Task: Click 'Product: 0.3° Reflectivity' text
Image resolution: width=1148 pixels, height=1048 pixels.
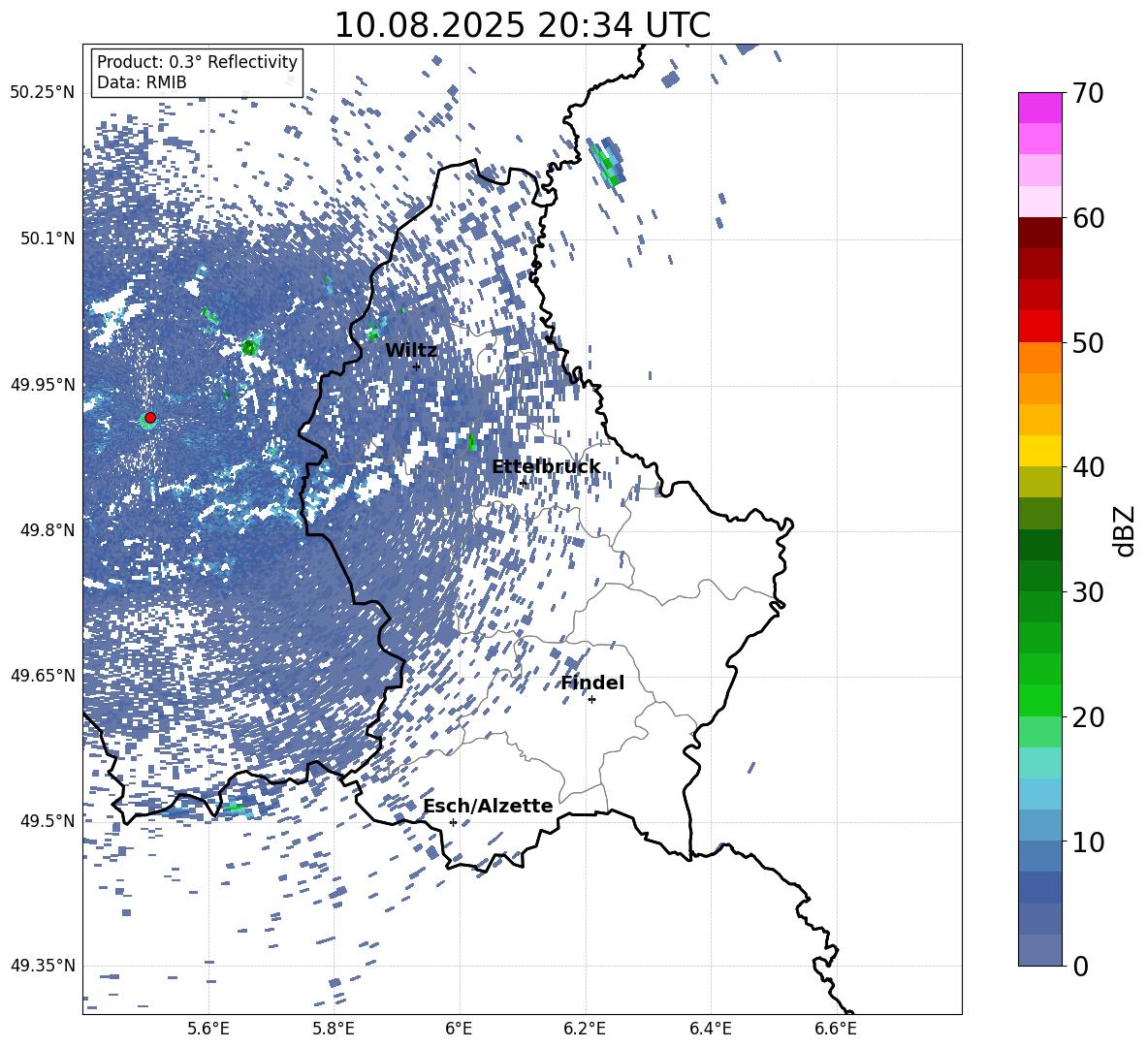Action: click(197, 62)
